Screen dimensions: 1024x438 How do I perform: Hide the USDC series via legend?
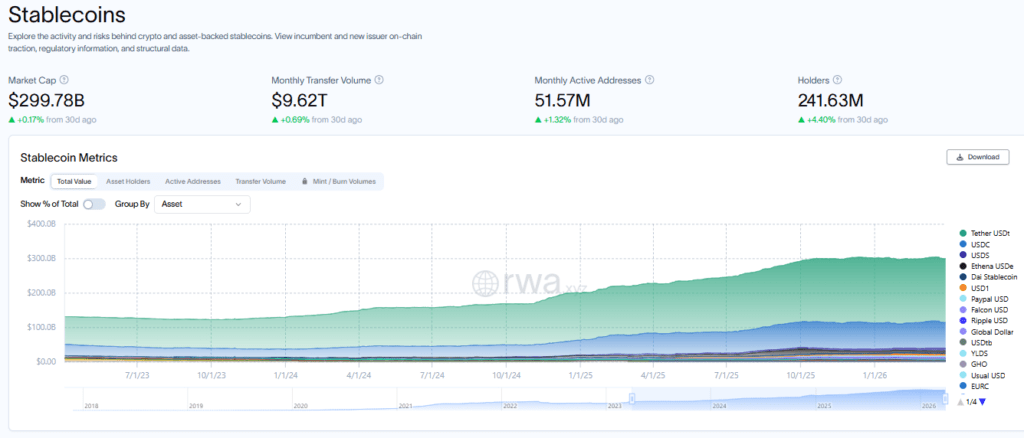(979, 244)
